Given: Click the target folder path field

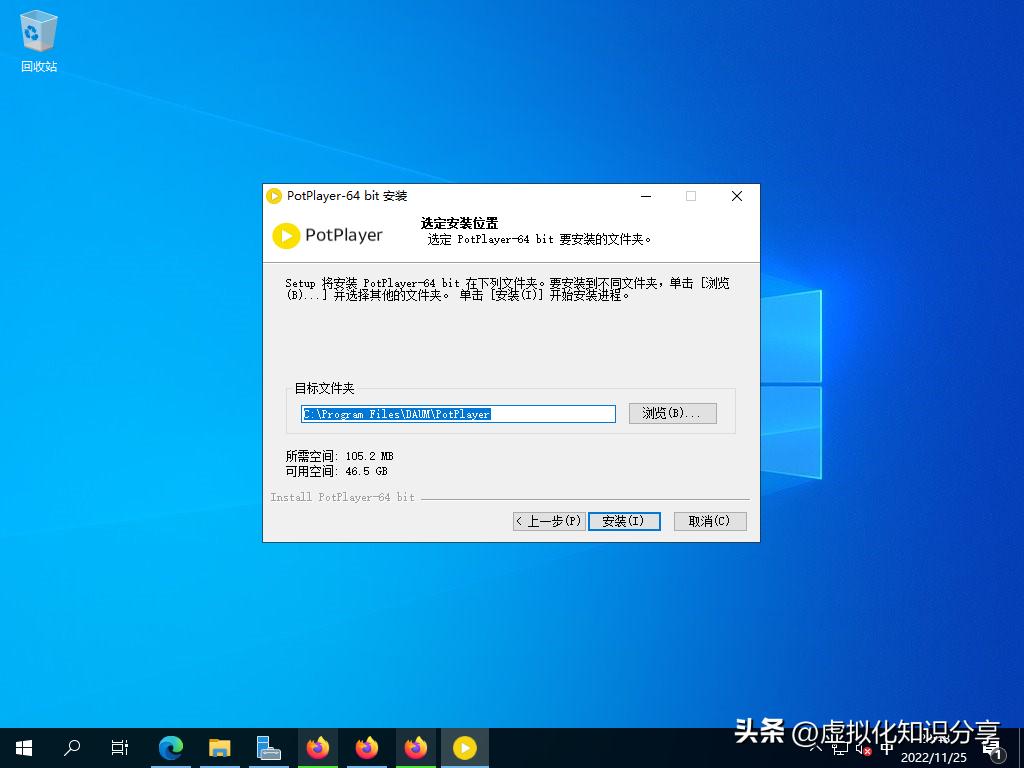Looking at the screenshot, I should pyautogui.click(x=458, y=413).
